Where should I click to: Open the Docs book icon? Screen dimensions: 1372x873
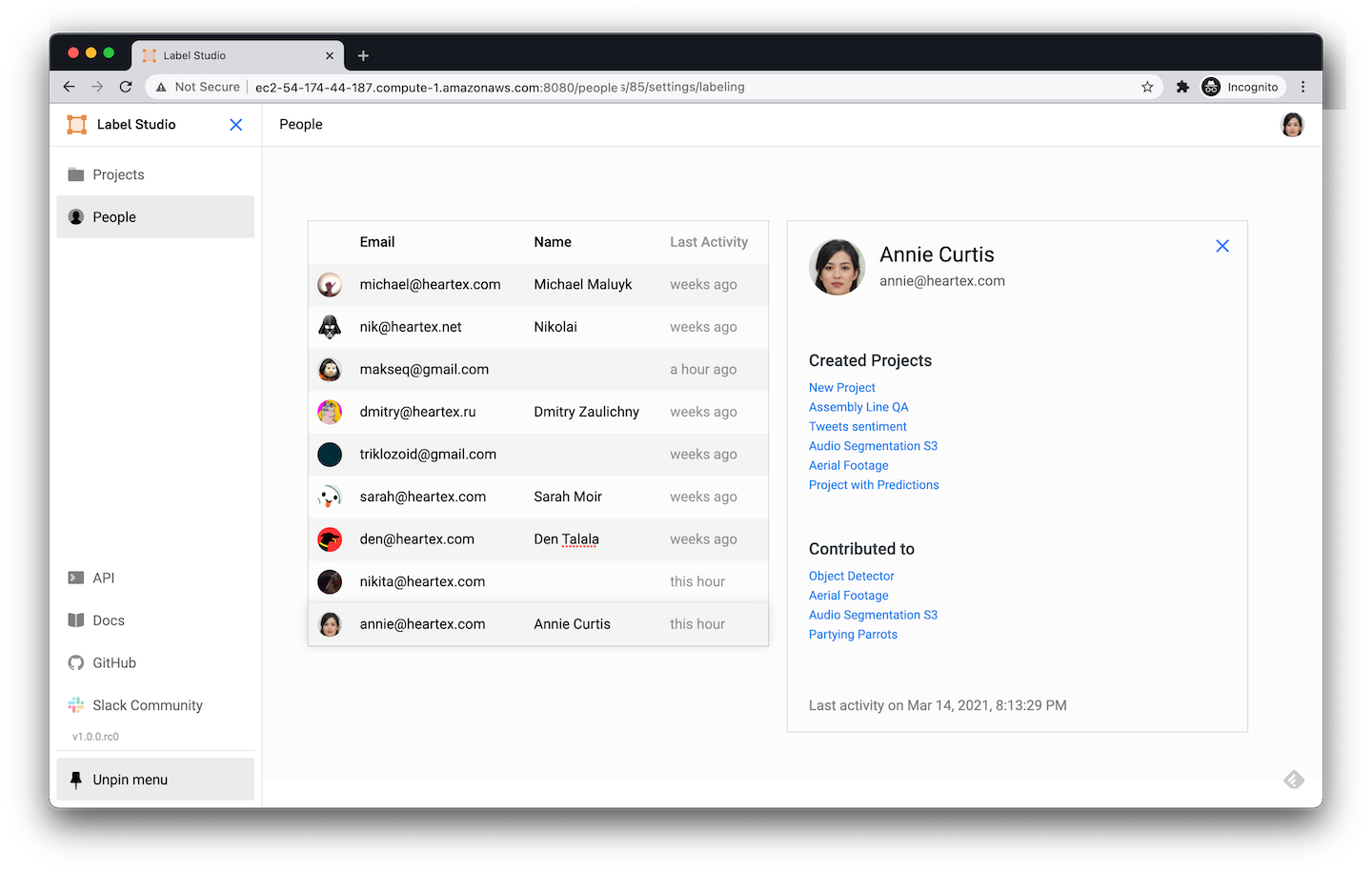click(76, 620)
